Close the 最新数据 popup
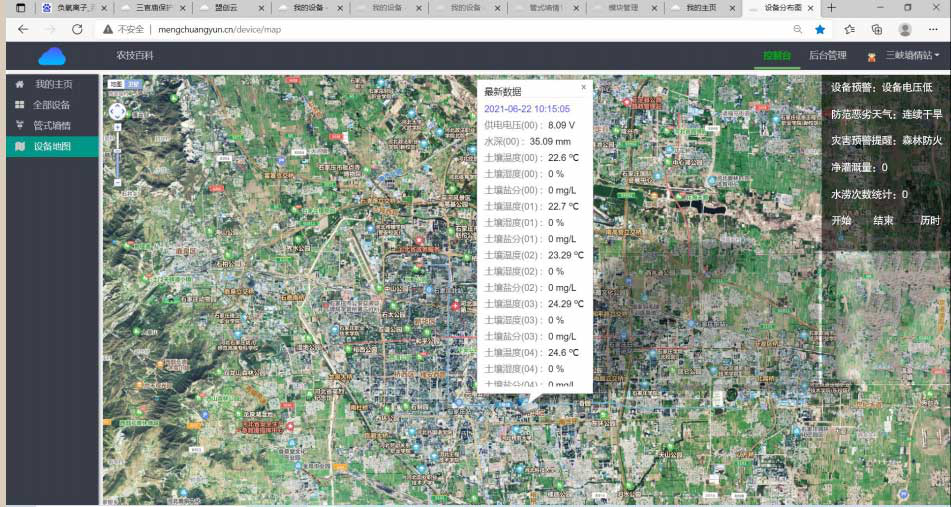This screenshot has height=507, width=951. pyautogui.click(x=584, y=87)
